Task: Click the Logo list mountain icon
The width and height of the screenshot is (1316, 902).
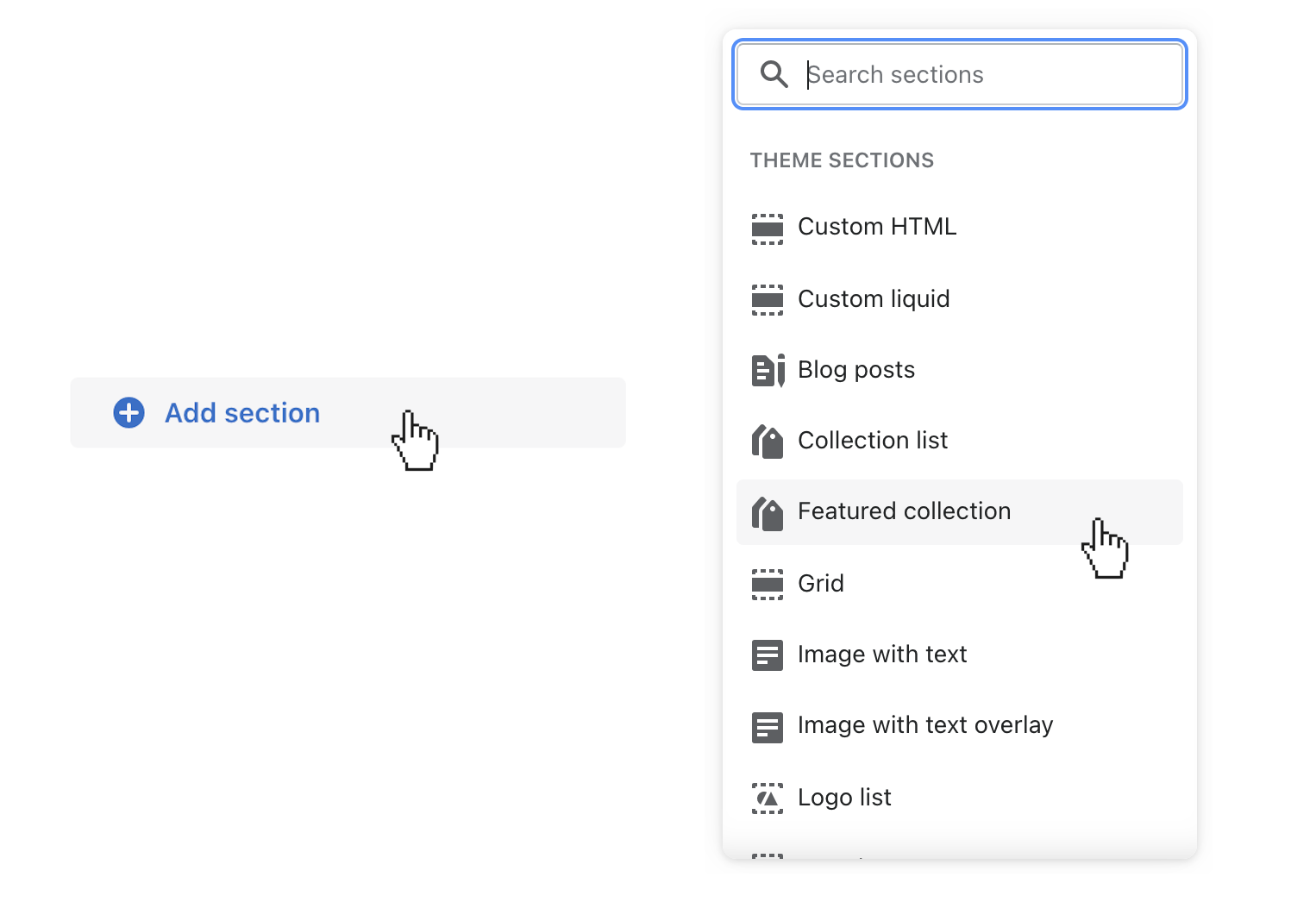Action: (768, 798)
